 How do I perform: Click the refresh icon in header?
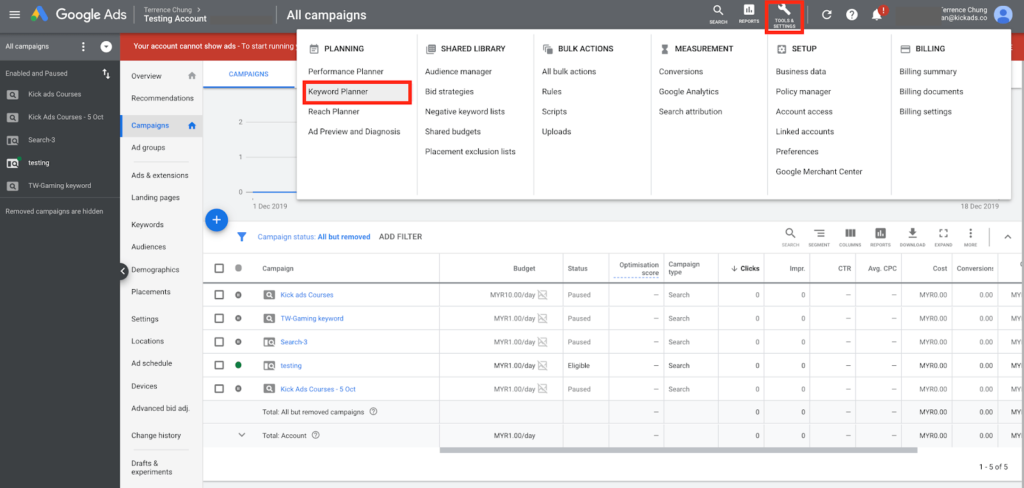click(826, 14)
